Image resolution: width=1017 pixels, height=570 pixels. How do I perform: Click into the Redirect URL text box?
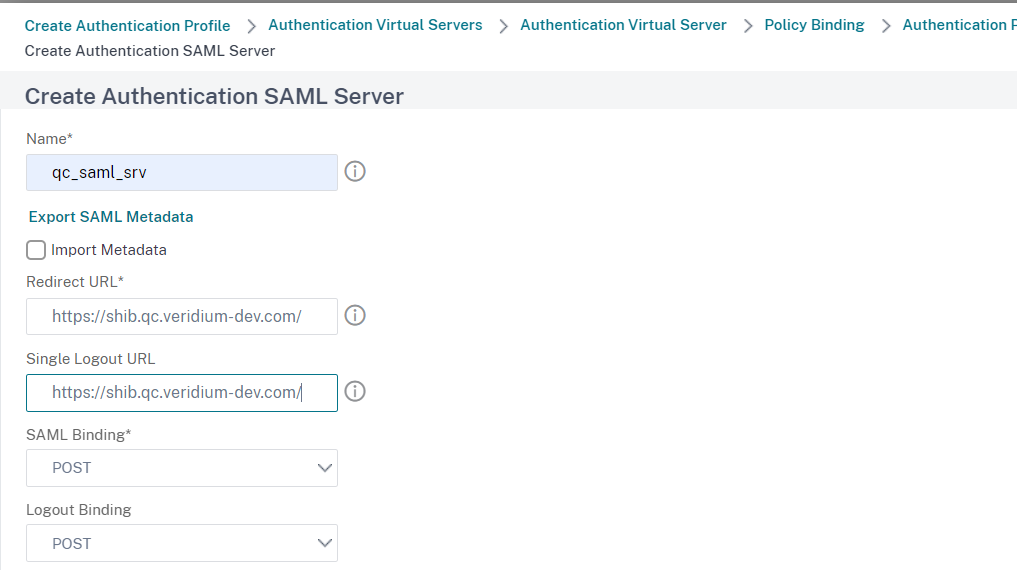(181, 316)
